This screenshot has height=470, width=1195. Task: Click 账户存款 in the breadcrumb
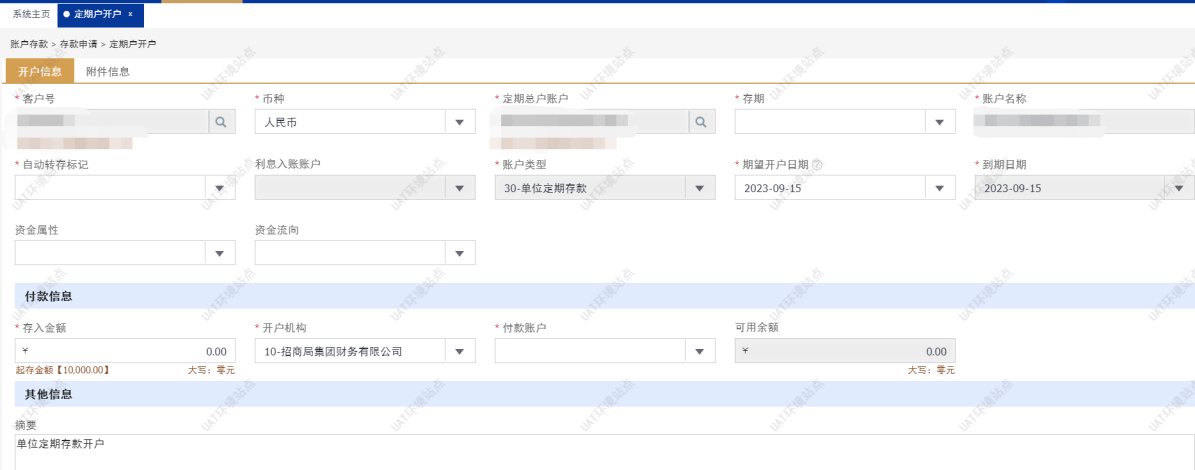click(29, 44)
